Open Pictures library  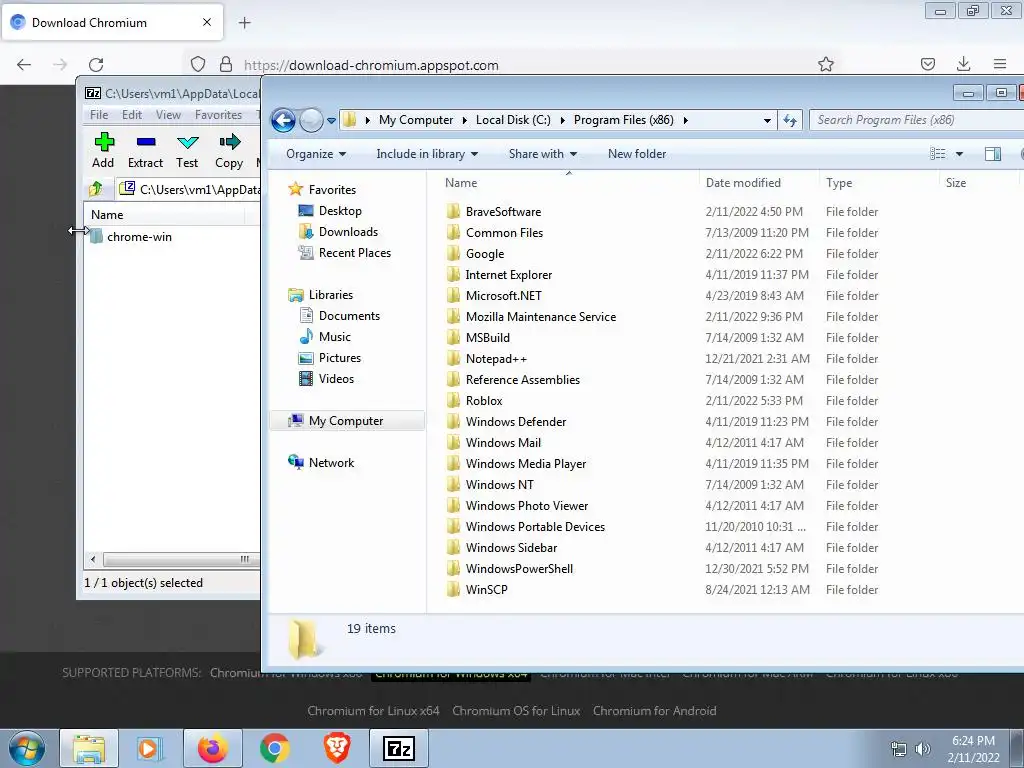click(330, 358)
